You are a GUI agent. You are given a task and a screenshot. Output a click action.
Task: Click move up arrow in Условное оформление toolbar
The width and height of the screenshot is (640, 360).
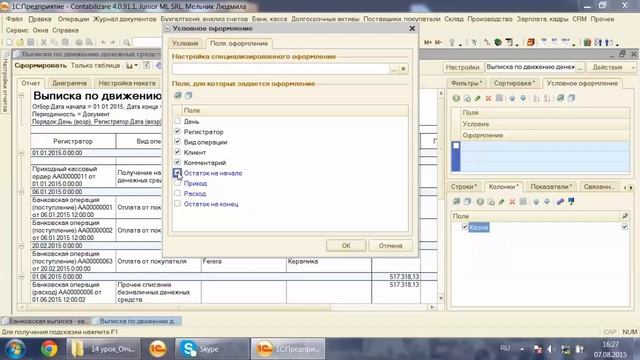(512, 98)
